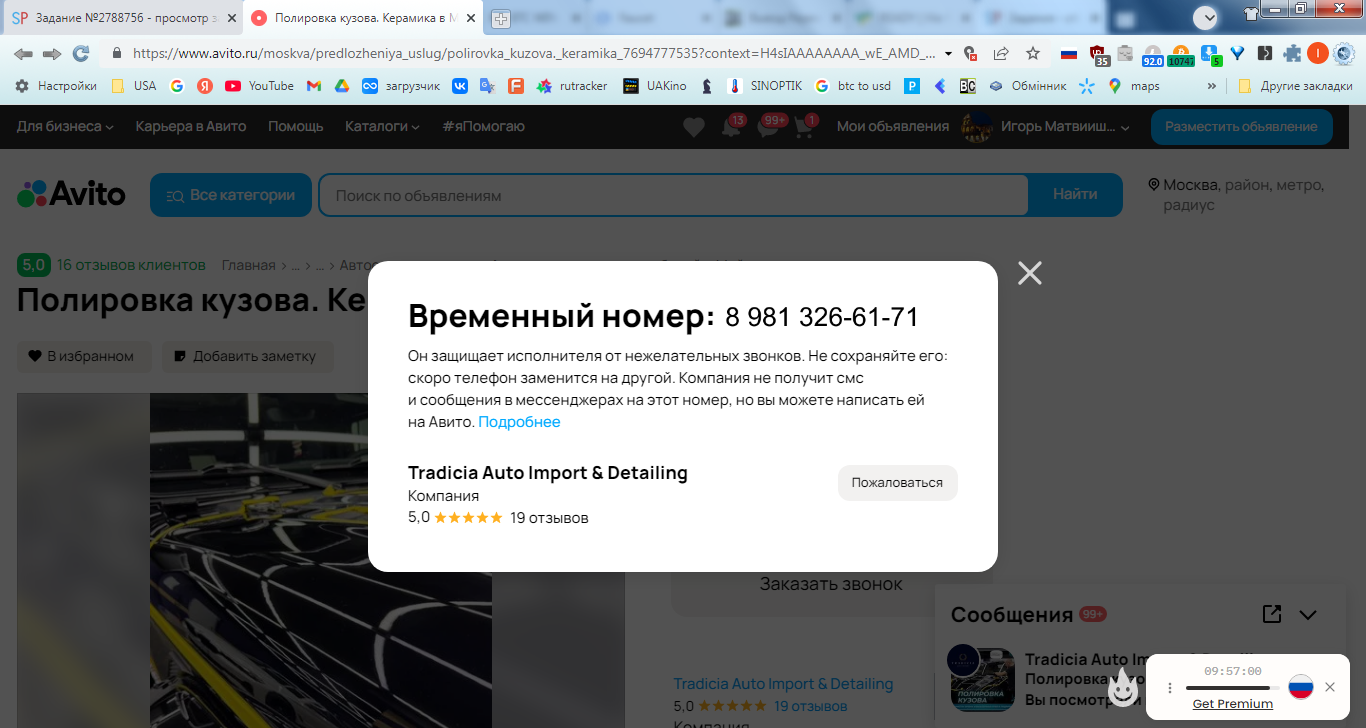
Task: Open the maps bookmark
Action: 1133,86
